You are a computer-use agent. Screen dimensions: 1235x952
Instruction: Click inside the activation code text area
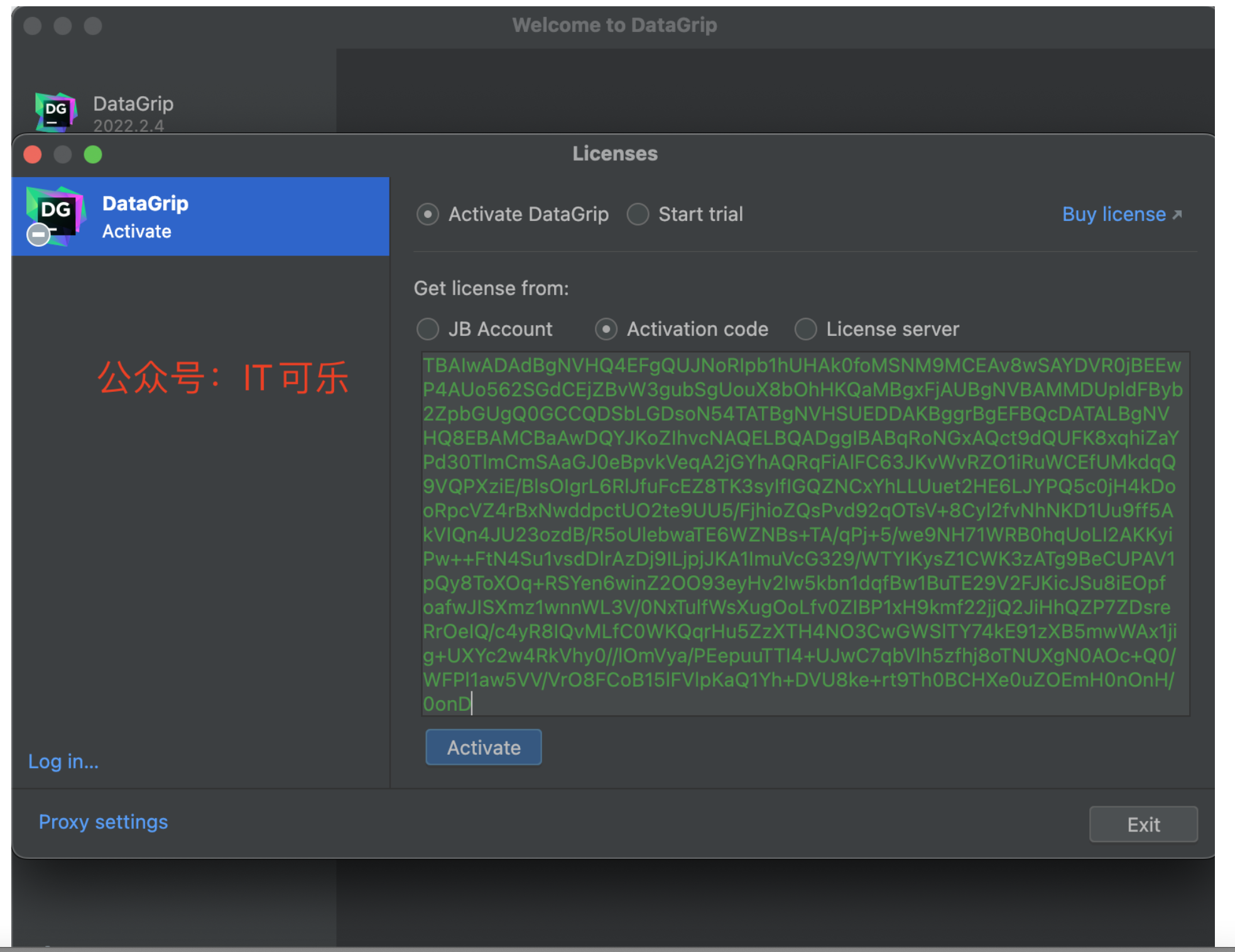coord(804,534)
